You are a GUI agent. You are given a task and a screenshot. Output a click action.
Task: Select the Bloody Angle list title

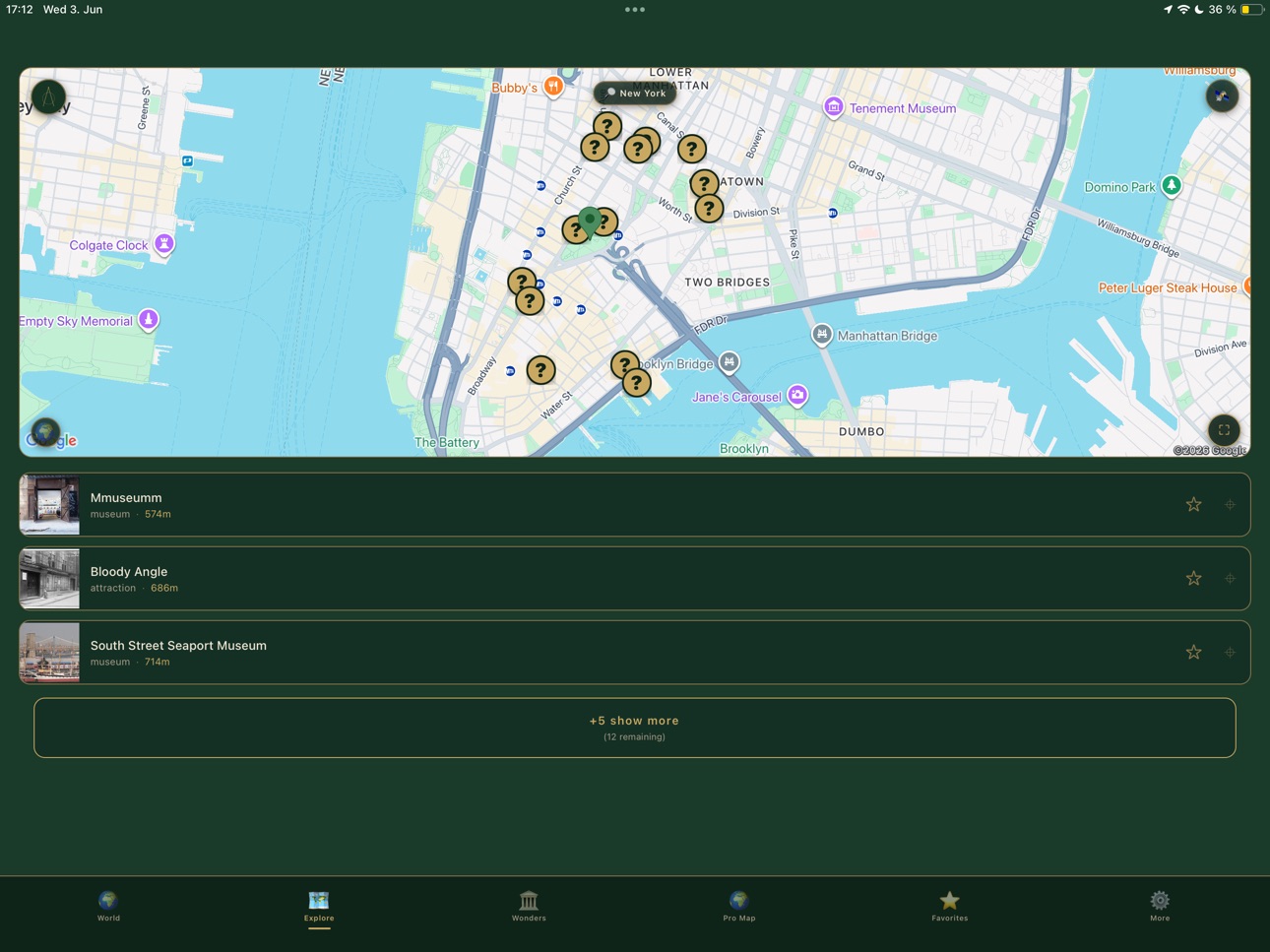coord(129,572)
